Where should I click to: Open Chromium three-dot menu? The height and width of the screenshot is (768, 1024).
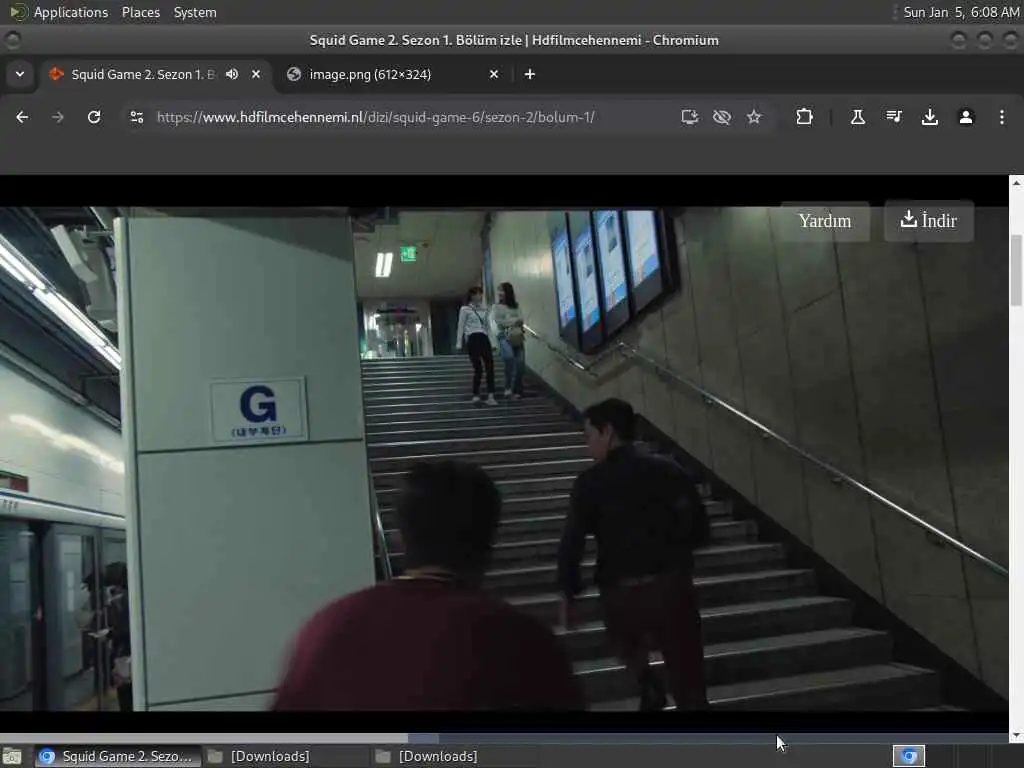1002,117
